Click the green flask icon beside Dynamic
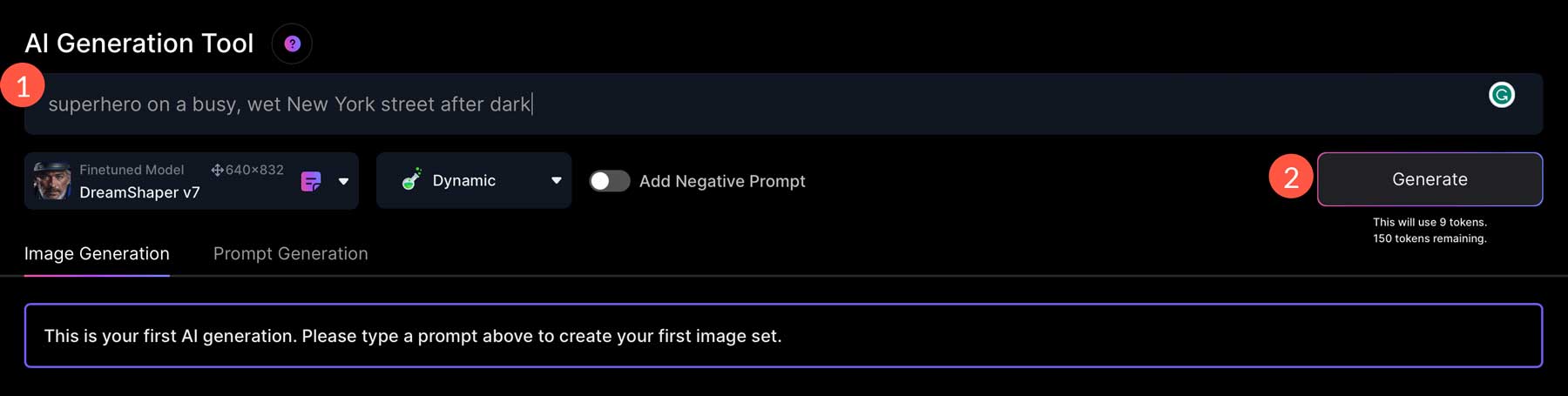Image resolution: width=1568 pixels, height=396 pixels. pos(411,180)
